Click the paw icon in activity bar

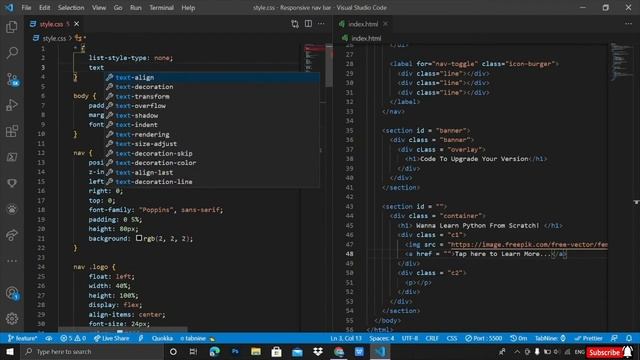(x=12, y=209)
